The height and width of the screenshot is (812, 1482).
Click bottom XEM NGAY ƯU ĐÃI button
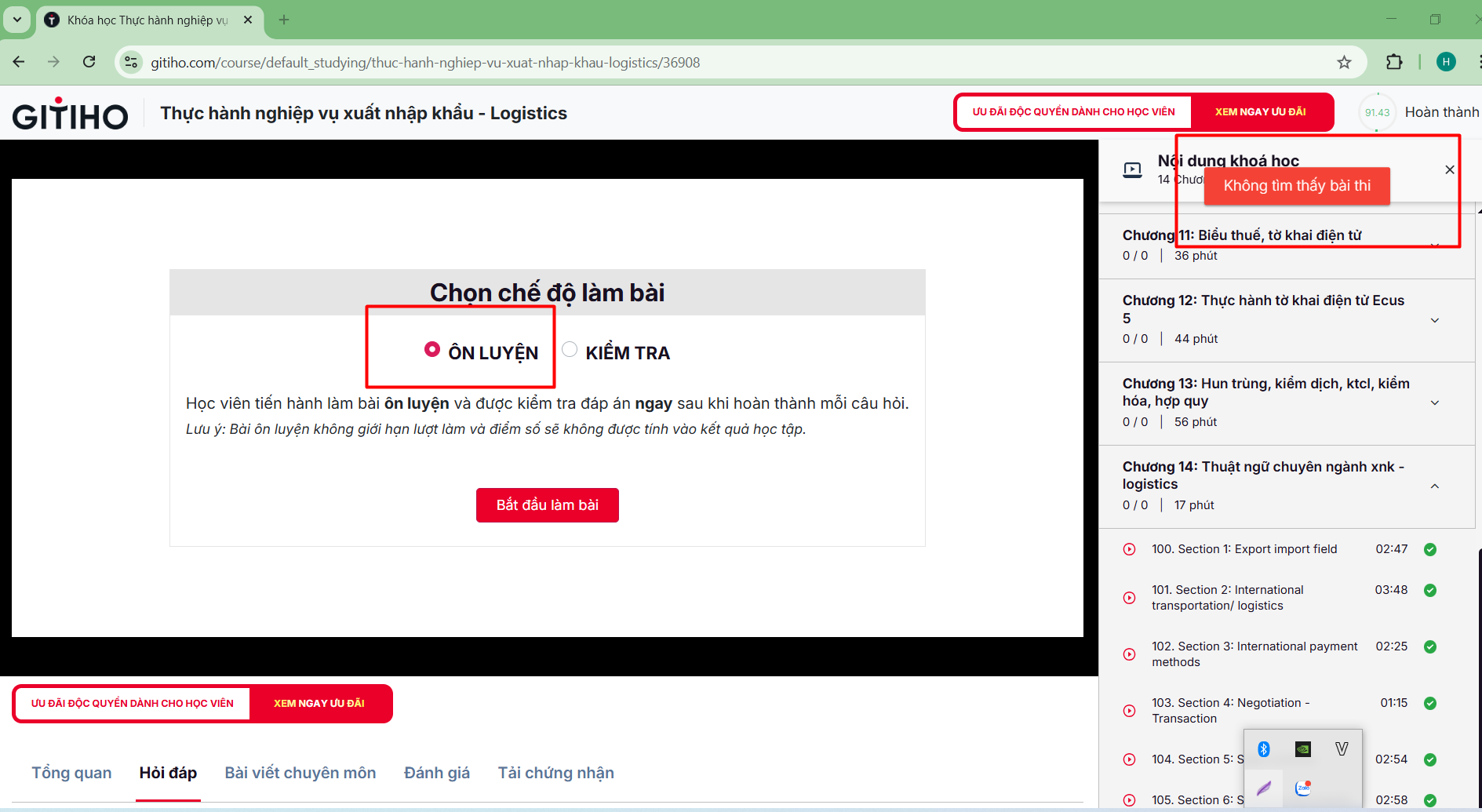tap(319, 704)
